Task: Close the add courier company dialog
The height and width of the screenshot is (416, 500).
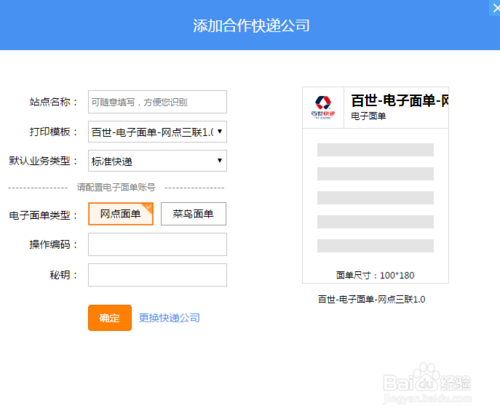Action: 495,8
